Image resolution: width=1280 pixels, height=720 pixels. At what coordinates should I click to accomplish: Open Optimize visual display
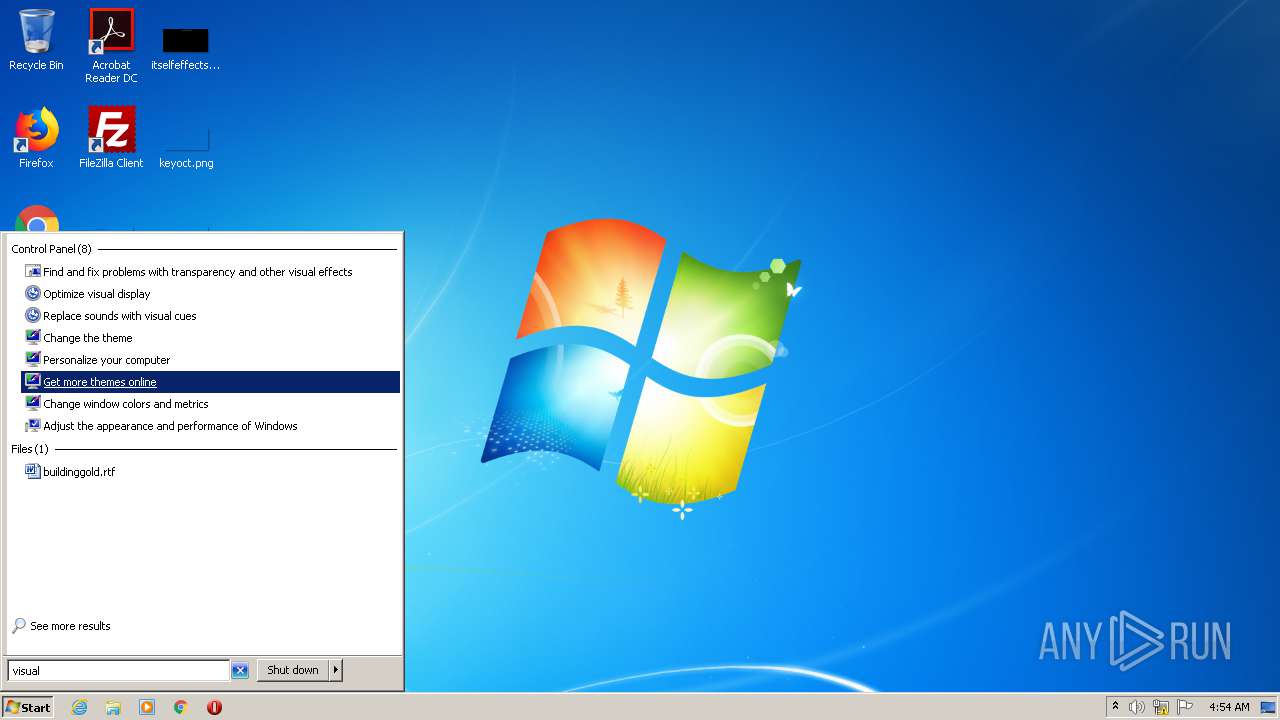click(211, 294)
